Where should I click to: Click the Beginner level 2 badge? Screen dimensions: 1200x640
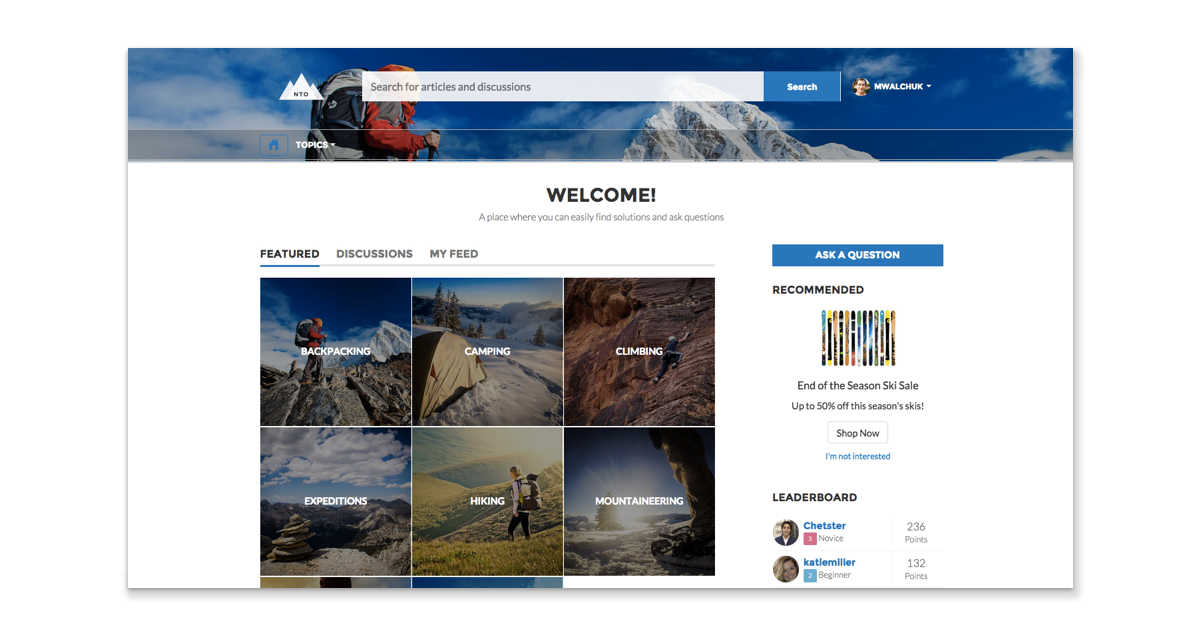tap(810, 576)
